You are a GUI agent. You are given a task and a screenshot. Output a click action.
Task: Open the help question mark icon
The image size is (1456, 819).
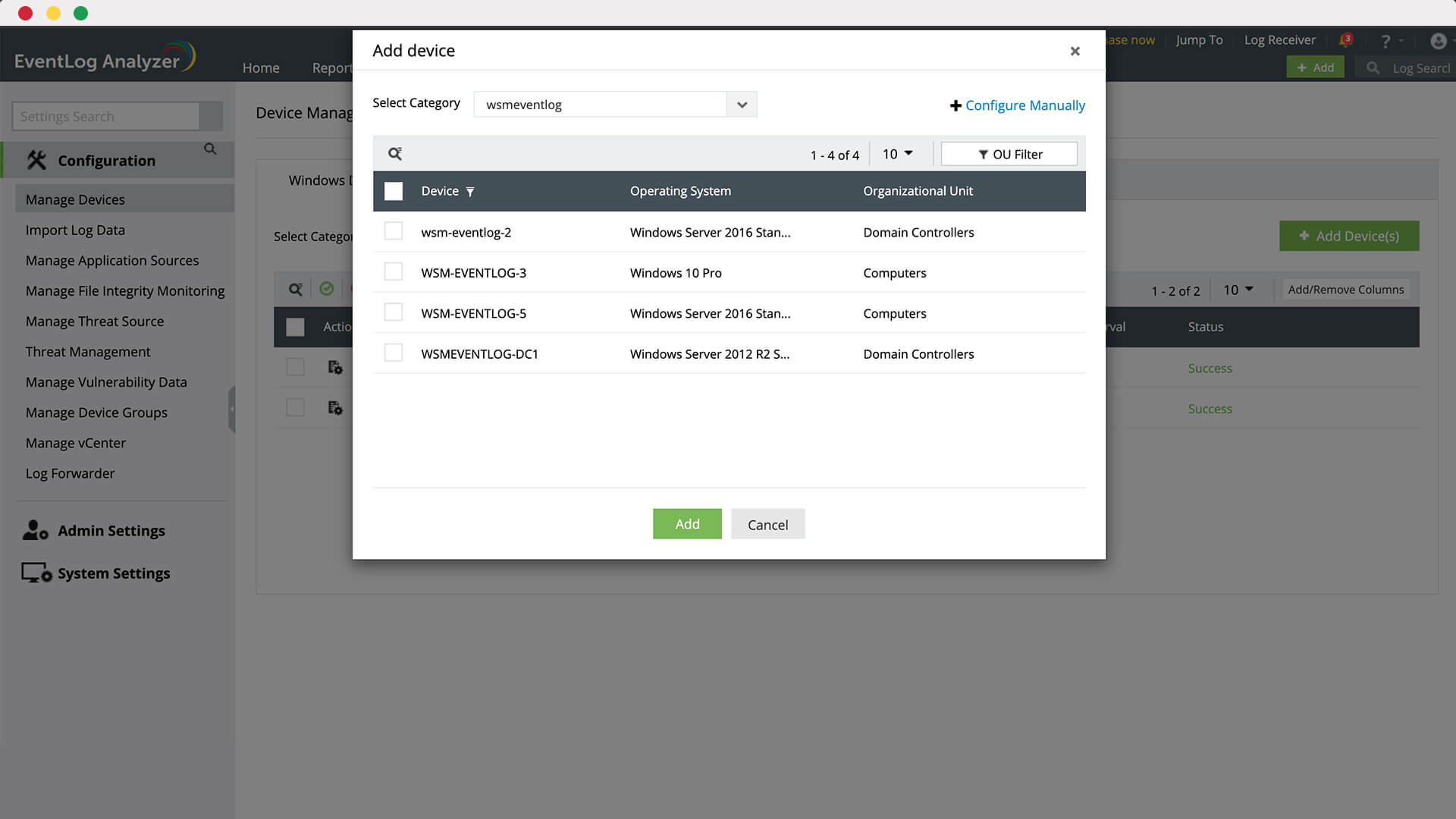coord(1386,40)
